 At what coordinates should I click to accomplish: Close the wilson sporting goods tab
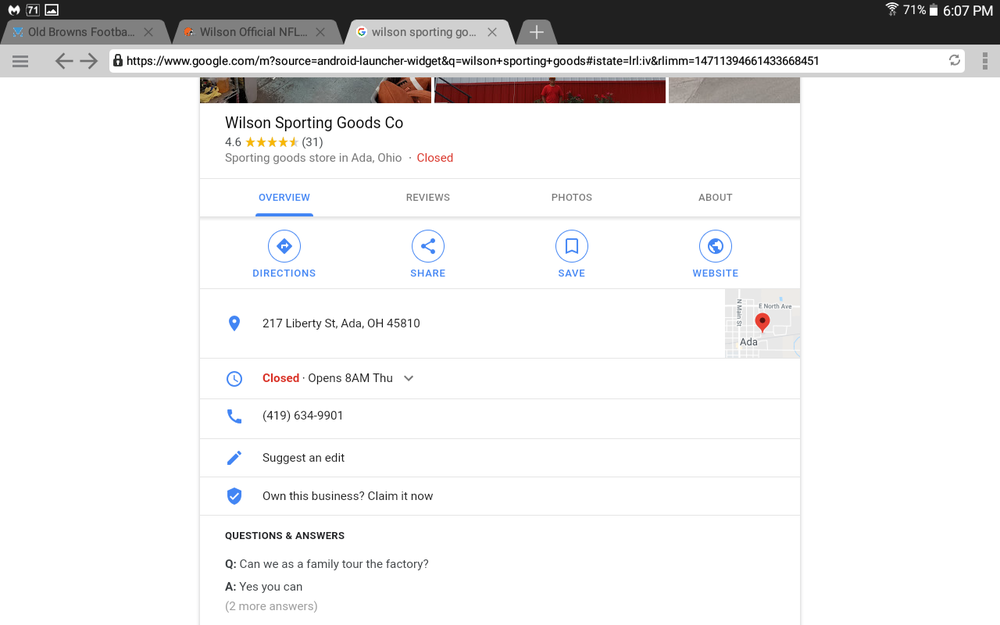[x=492, y=32]
